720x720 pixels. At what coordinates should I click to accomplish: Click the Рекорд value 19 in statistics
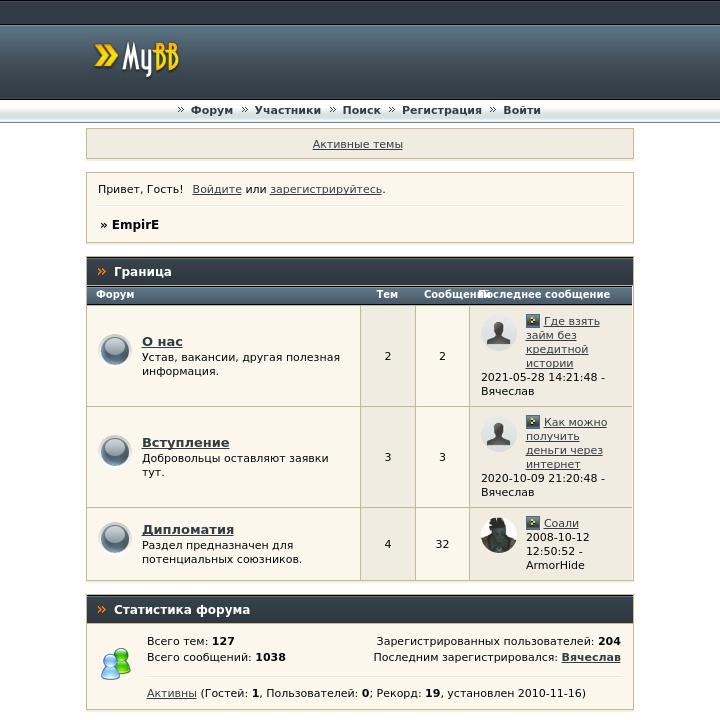click(433, 693)
